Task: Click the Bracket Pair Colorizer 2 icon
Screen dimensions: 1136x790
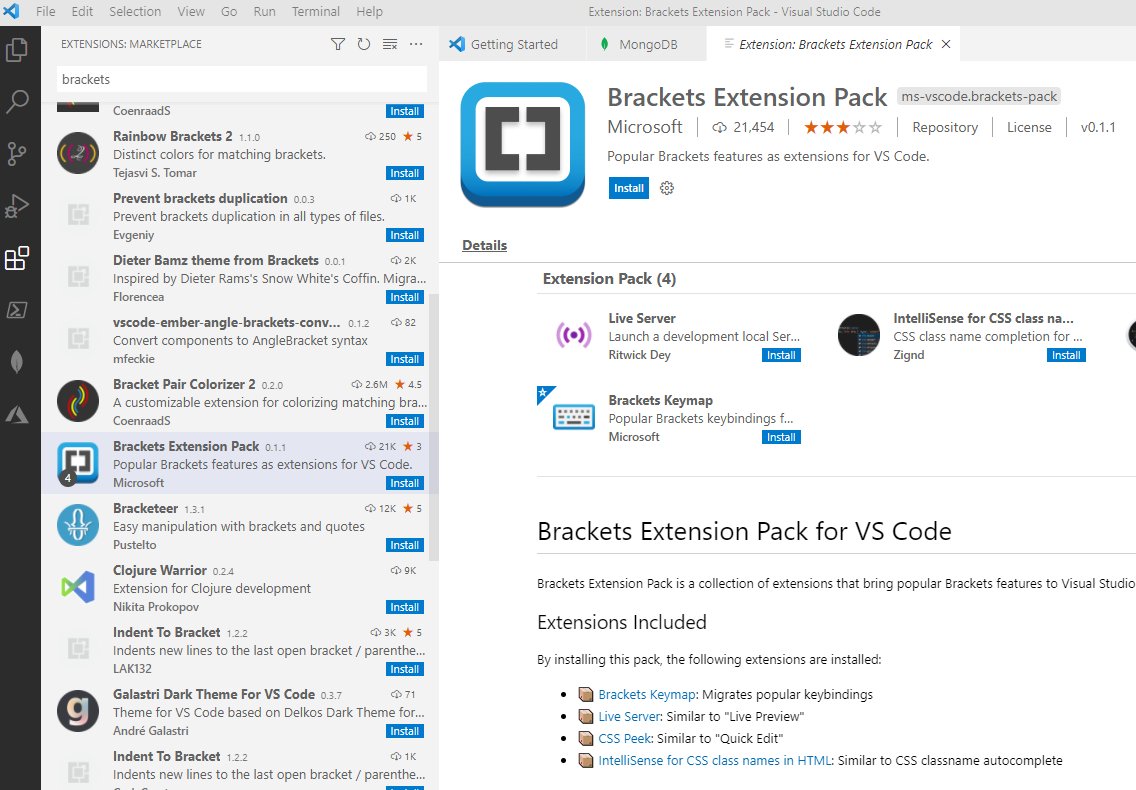Action: tap(78, 401)
